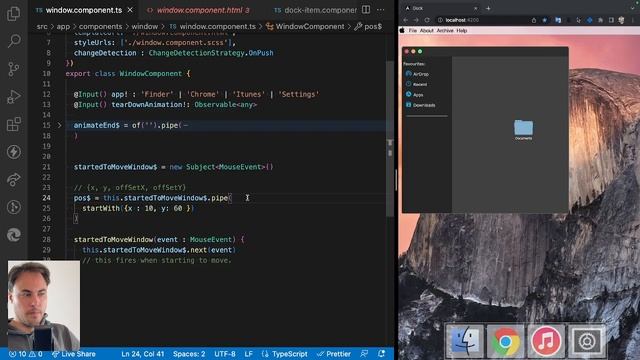640x360 pixels.
Task: Click the bookmark star in address bar
Action: click(x=544, y=20)
